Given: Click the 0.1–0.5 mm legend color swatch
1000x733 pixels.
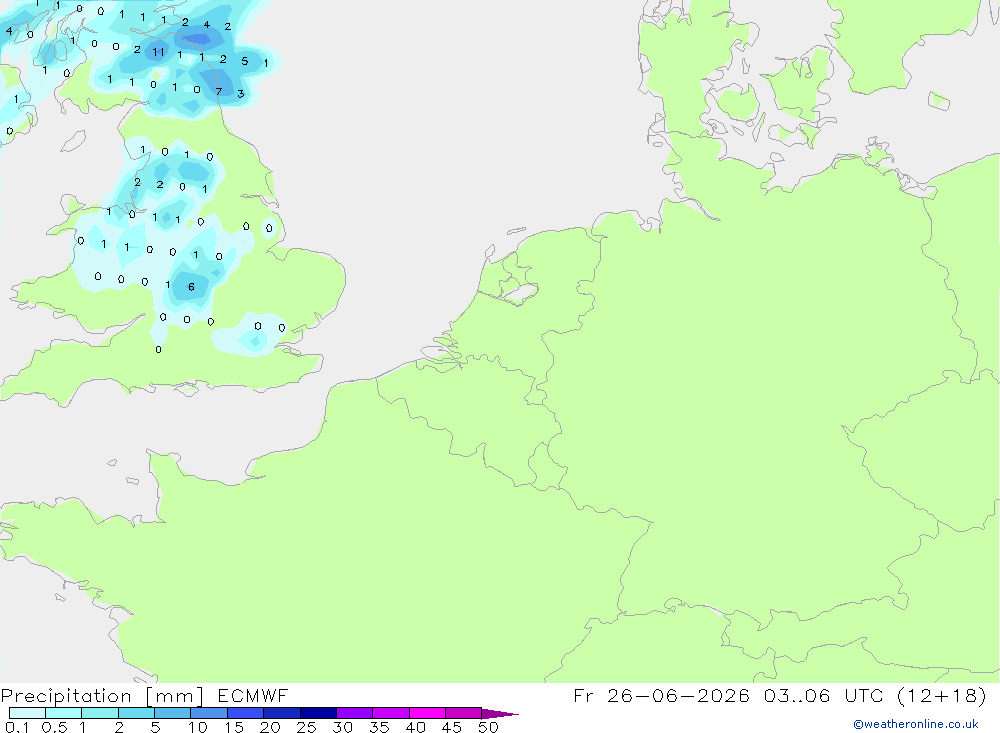Looking at the screenshot, I should click(27, 713).
